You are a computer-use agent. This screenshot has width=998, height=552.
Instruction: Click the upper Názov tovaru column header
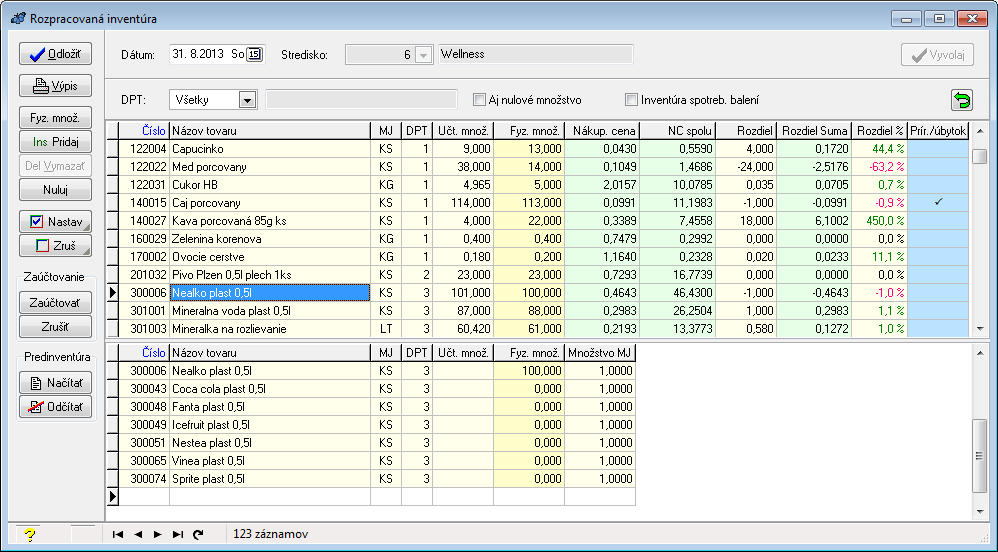coord(270,131)
